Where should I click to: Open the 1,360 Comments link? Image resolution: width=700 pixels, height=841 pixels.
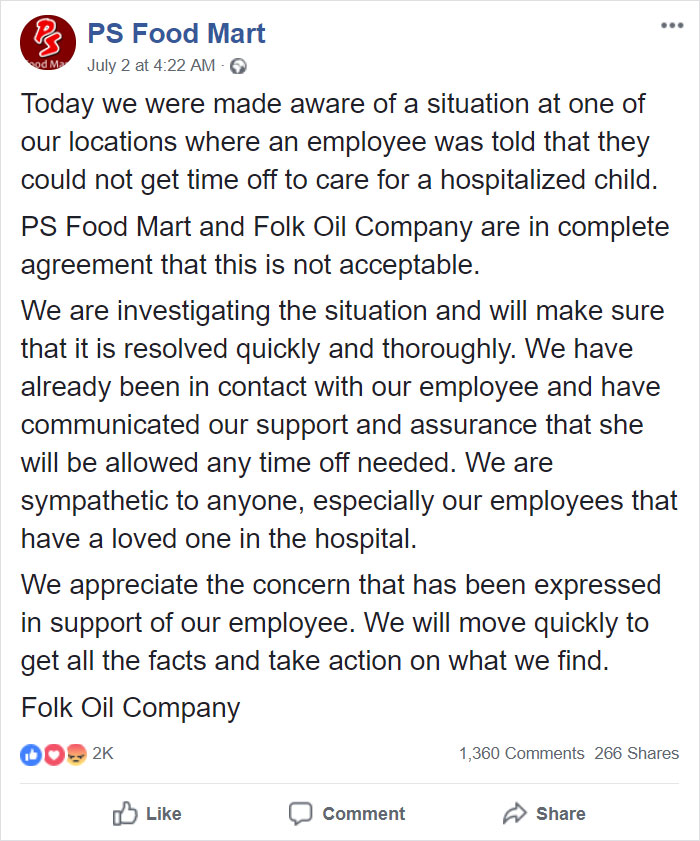tap(521, 754)
